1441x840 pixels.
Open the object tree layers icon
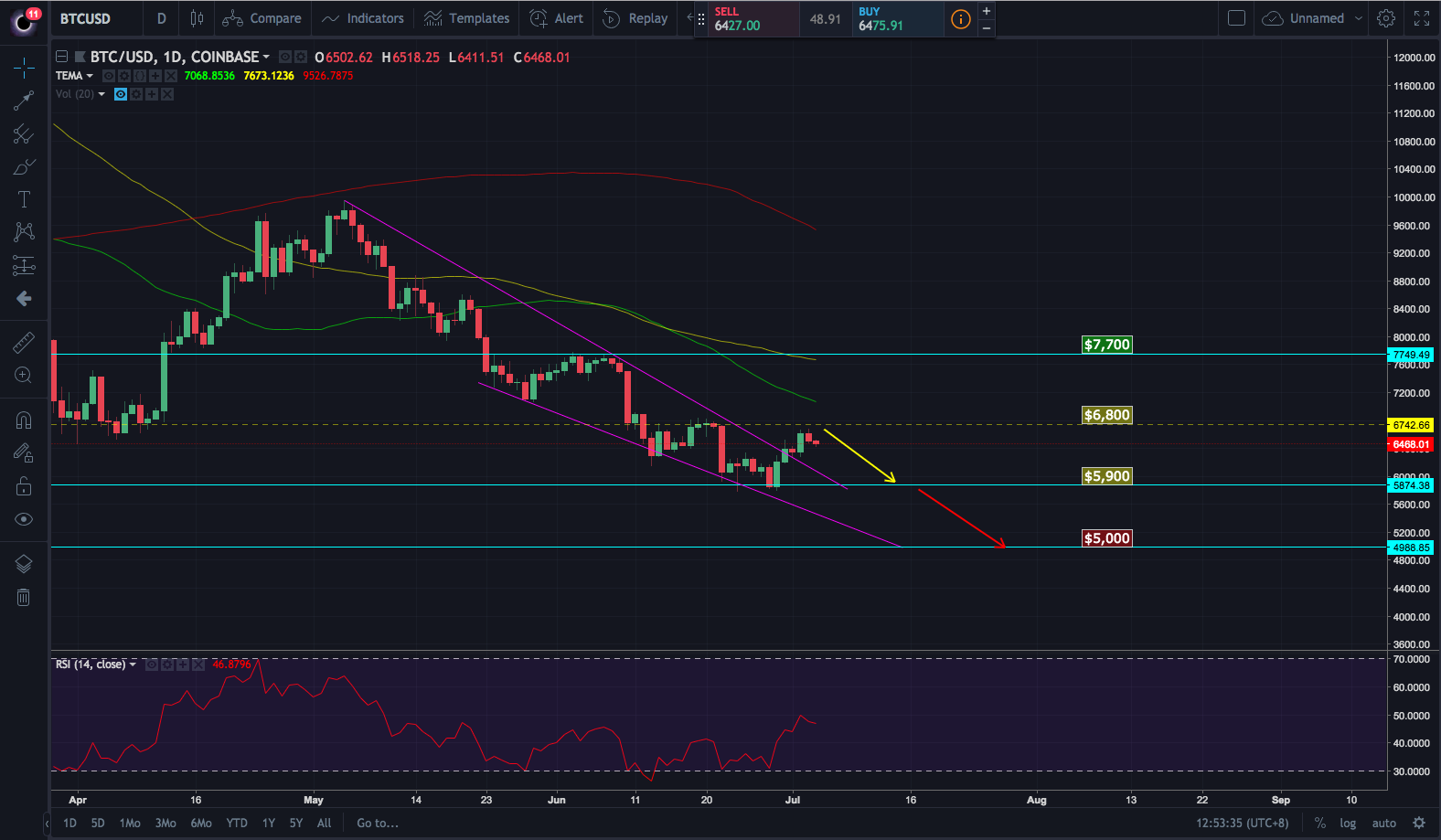point(24,564)
